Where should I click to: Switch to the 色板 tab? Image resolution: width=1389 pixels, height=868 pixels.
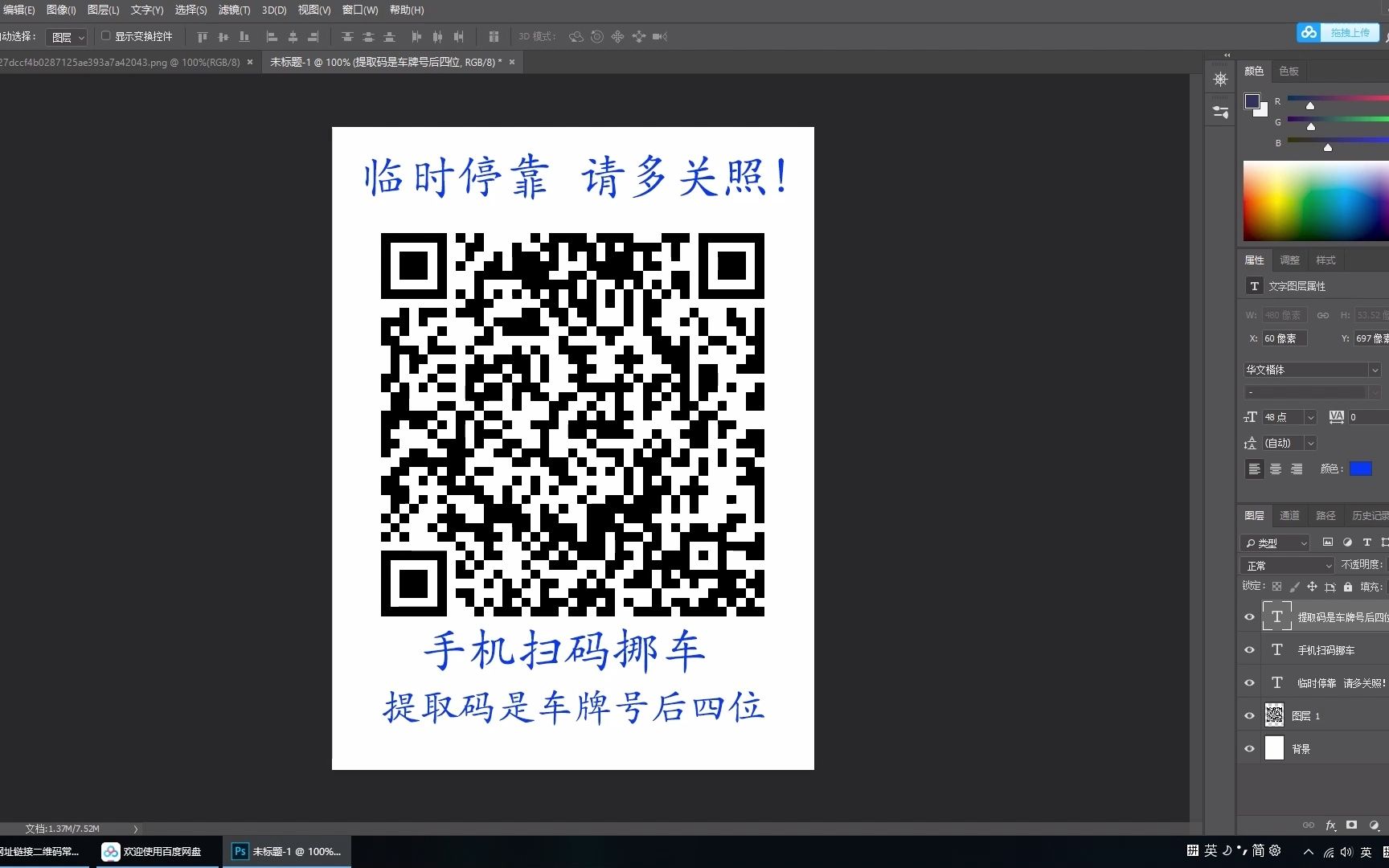coord(1289,71)
